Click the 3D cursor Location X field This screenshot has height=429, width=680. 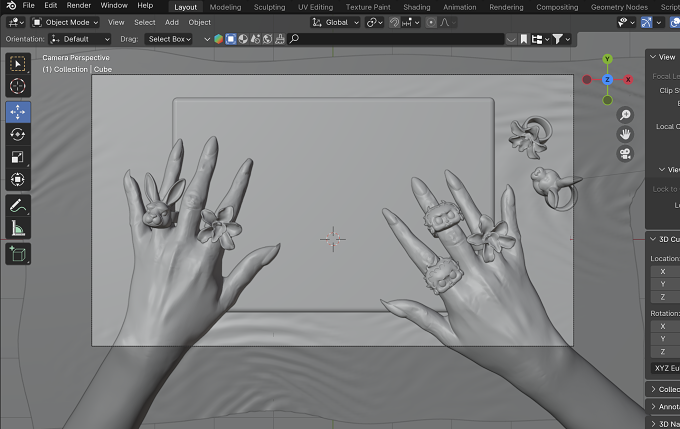[x=666, y=272]
